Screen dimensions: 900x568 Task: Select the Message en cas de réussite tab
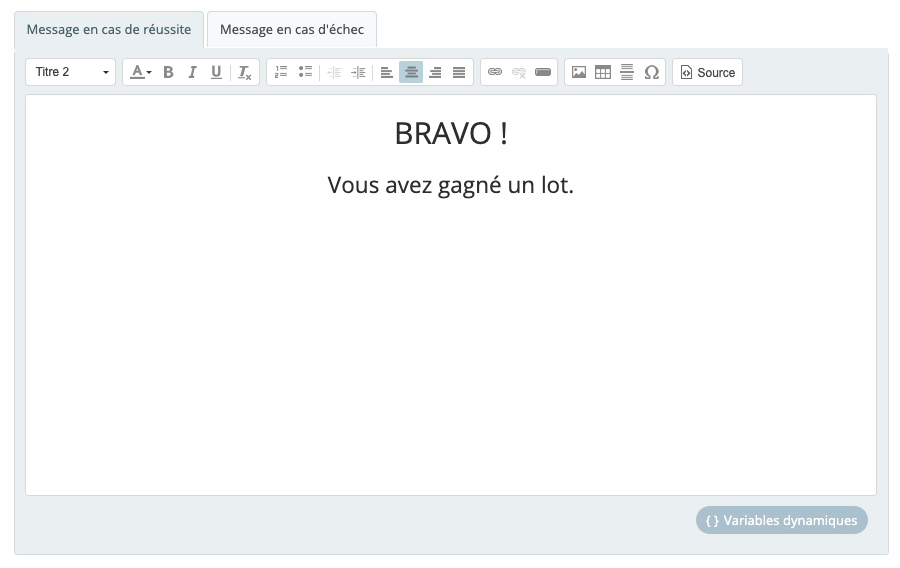109,30
